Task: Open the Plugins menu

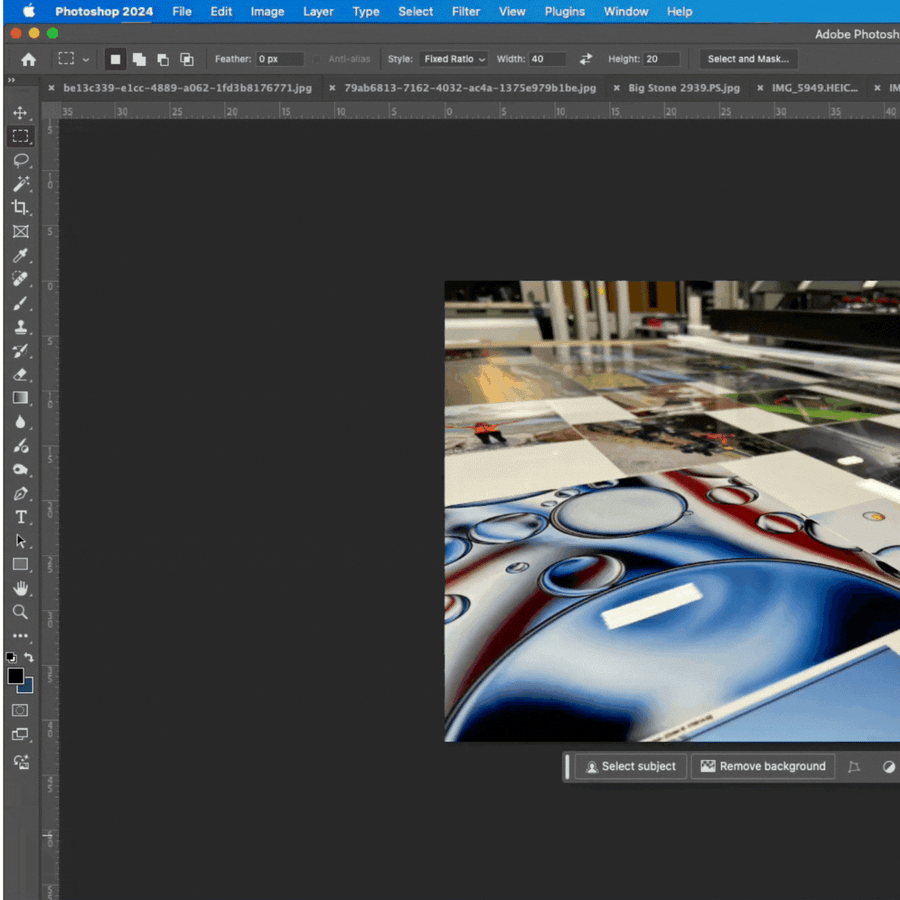Action: click(x=565, y=11)
